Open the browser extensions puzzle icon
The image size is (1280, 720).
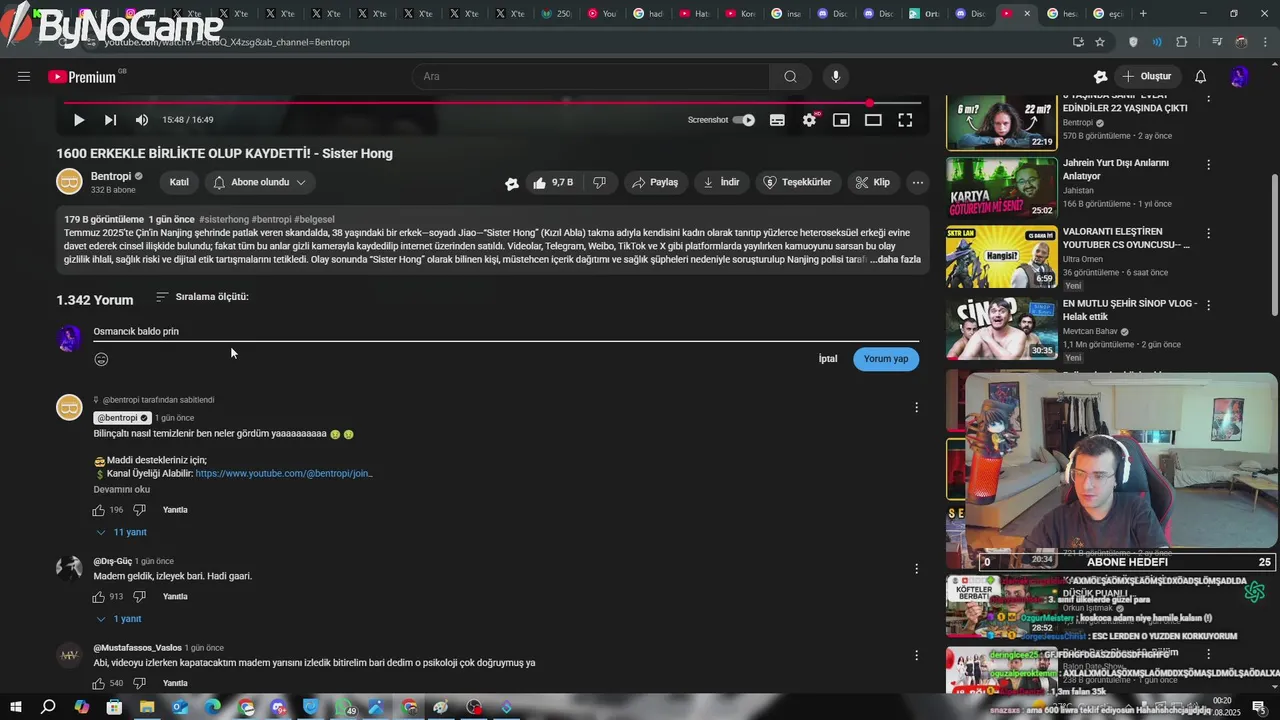pos(1182,42)
